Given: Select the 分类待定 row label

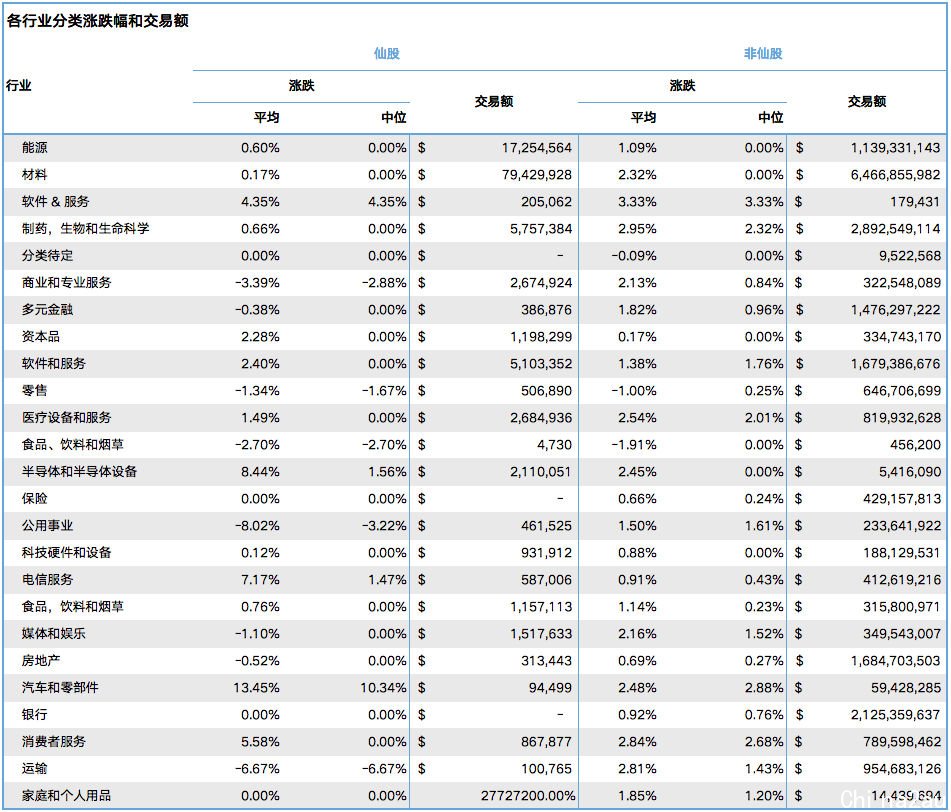Looking at the screenshot, I should [x=47, y=255].
